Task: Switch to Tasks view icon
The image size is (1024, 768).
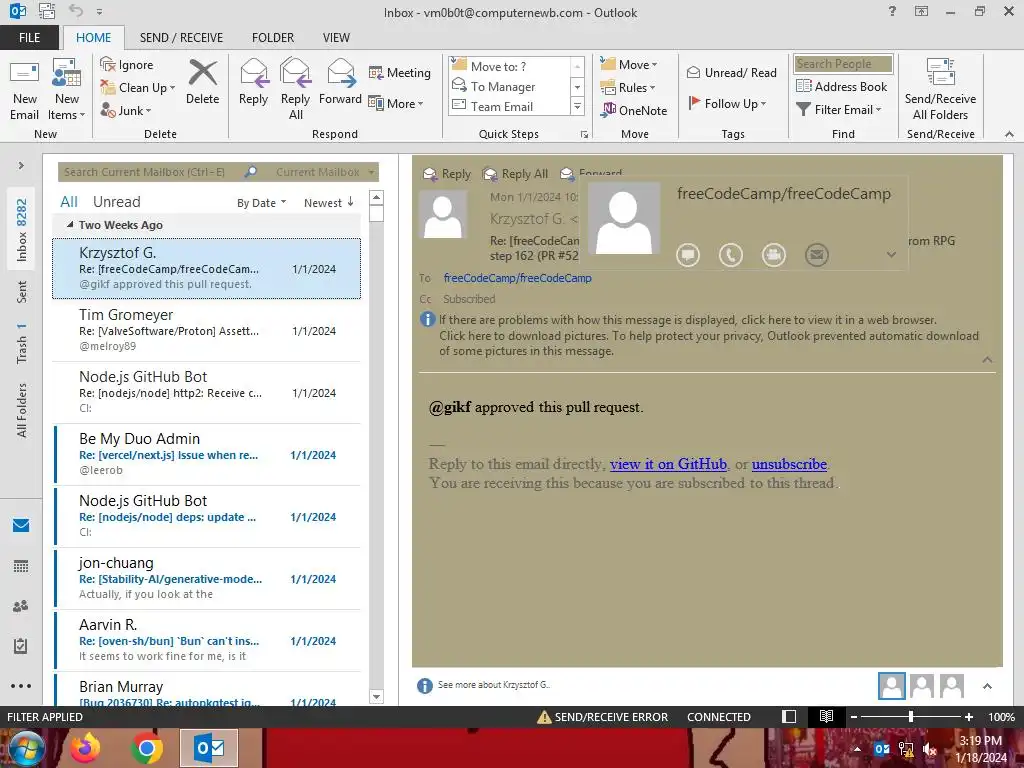Action: 21,646
